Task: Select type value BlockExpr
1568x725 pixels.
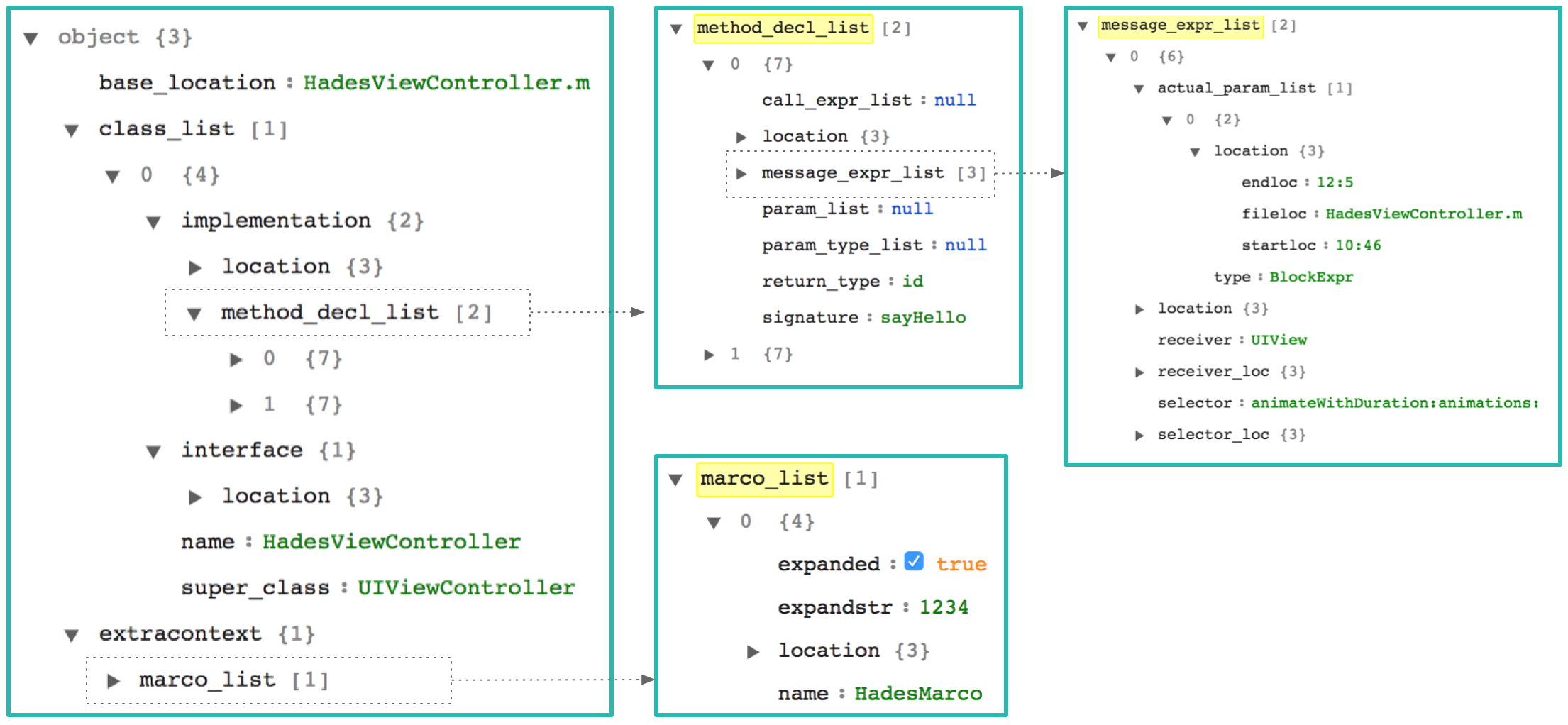Action: click(x=1311, y=277)
